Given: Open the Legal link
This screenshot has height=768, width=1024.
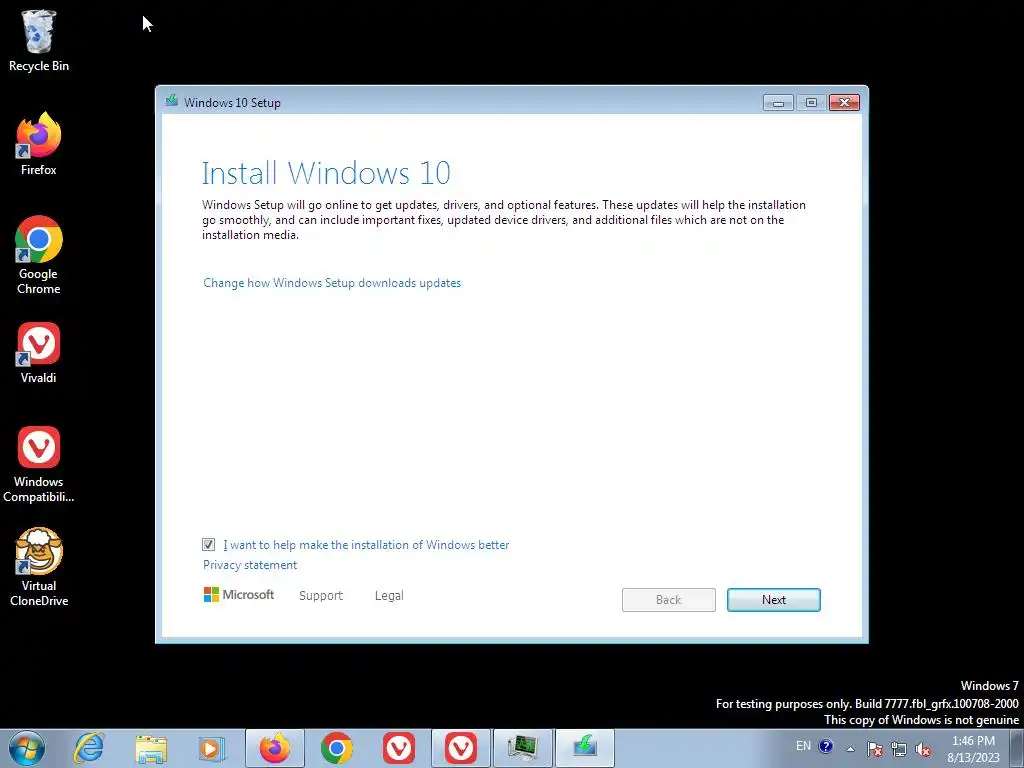Looking at the screenshot, I should pos(389,596).
